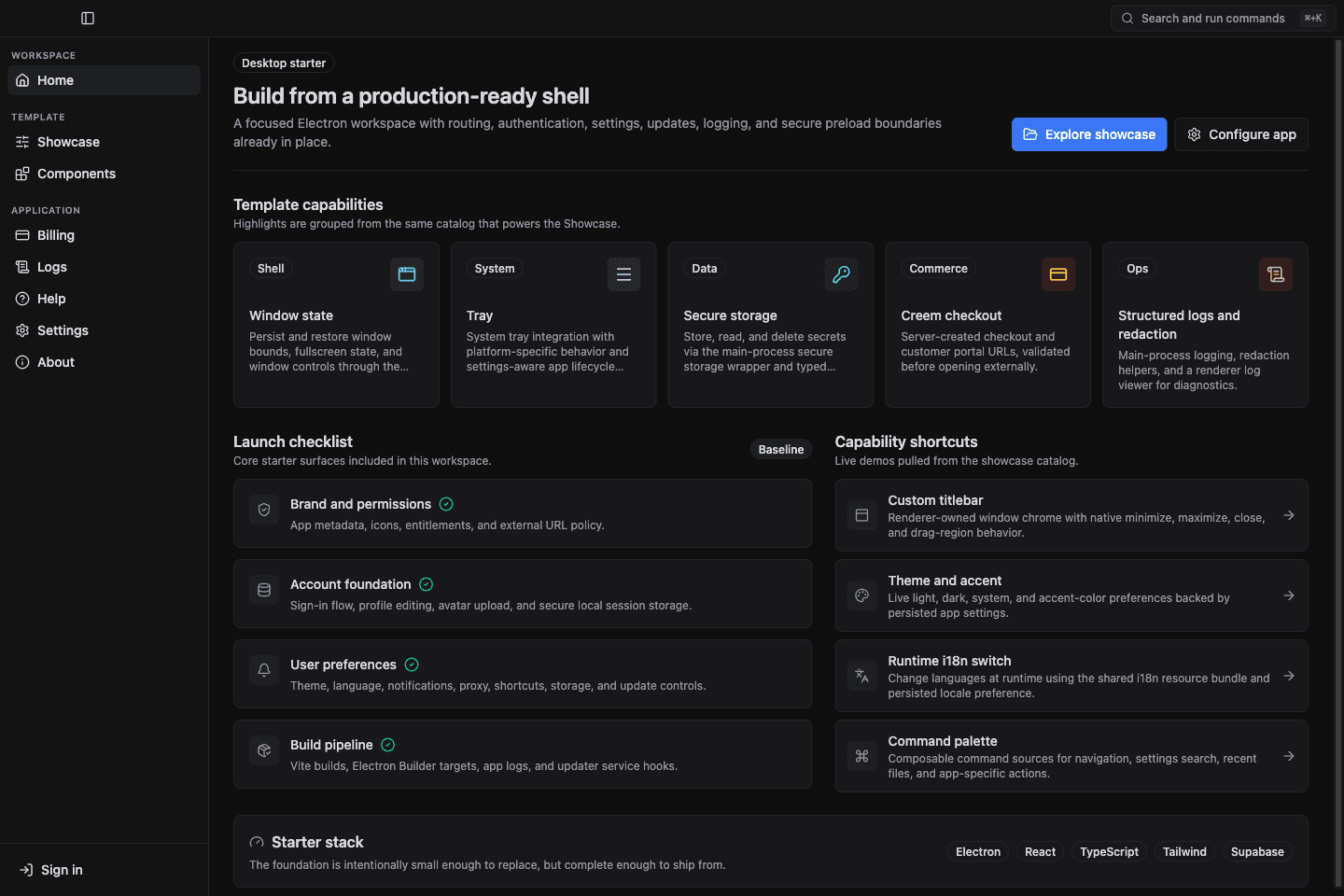Open Custom titlebar via its arrow

pos(1289,515)
